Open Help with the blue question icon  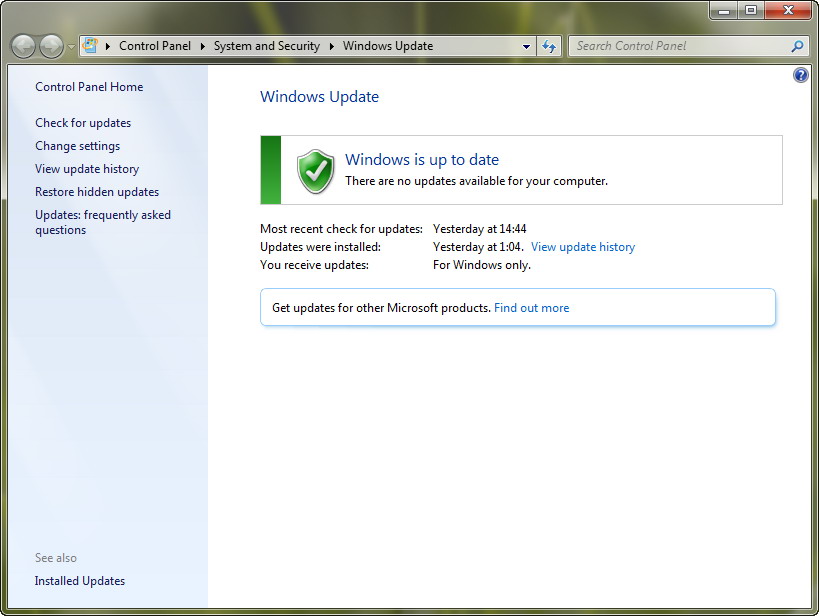coord(801,75)
